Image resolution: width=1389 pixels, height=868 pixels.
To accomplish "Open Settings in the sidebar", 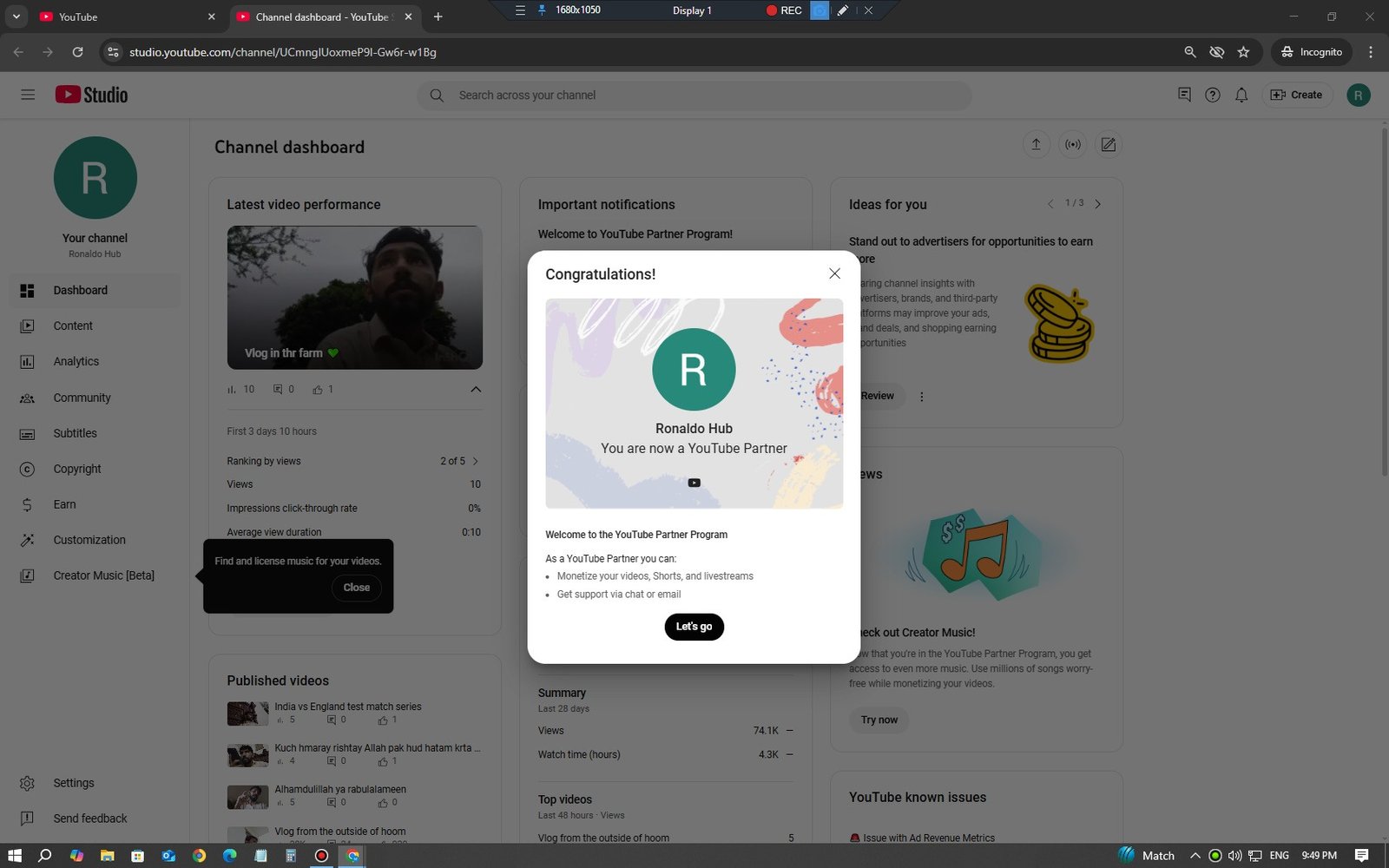I will 95,783.
